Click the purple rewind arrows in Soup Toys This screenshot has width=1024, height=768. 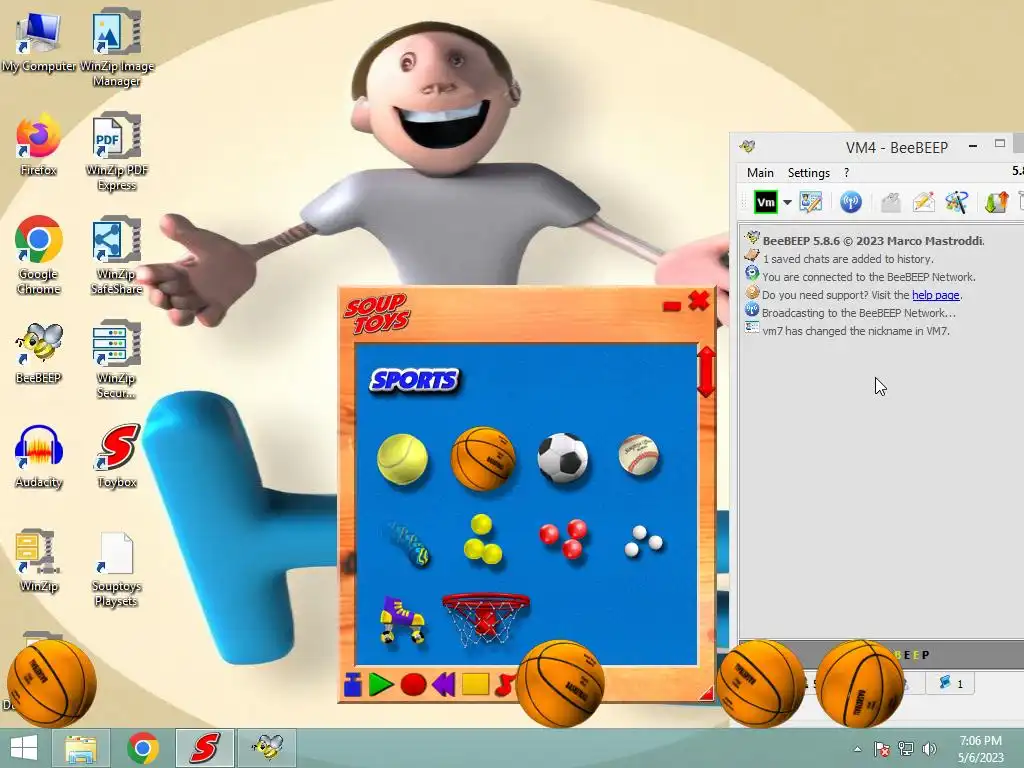(443, 684)
